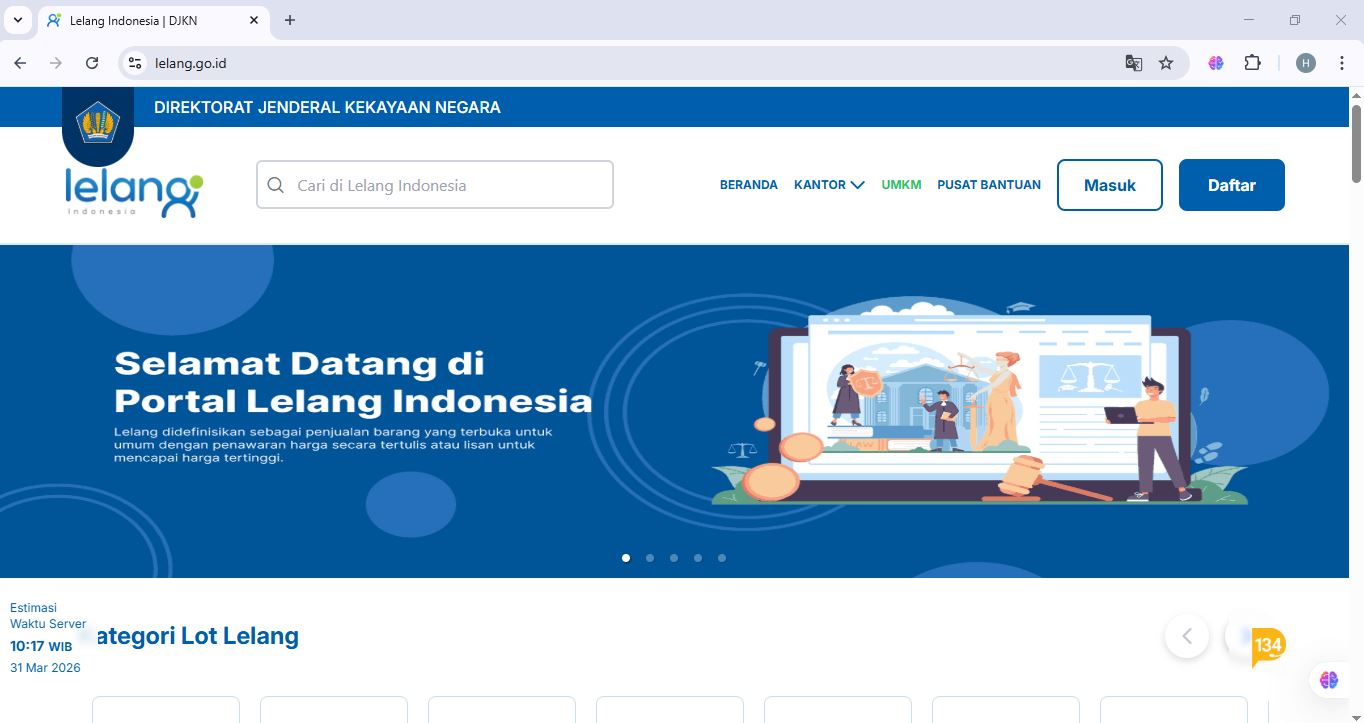Open the browser three-dot menu
Image resolution: width=1364 pixels, height=723 pixels.
coord(1342,62)
